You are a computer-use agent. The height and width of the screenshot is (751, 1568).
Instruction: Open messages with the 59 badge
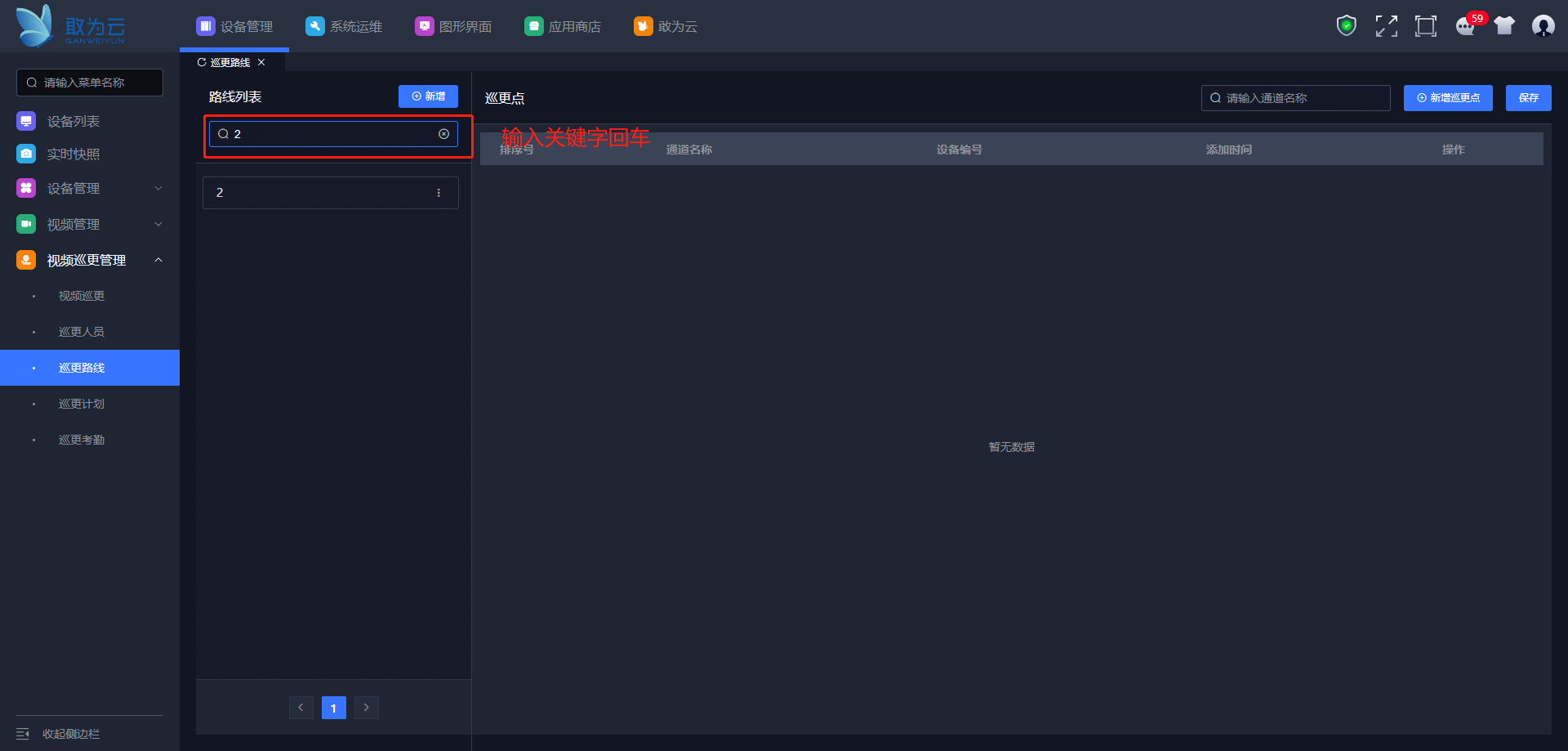point(1467,26)
